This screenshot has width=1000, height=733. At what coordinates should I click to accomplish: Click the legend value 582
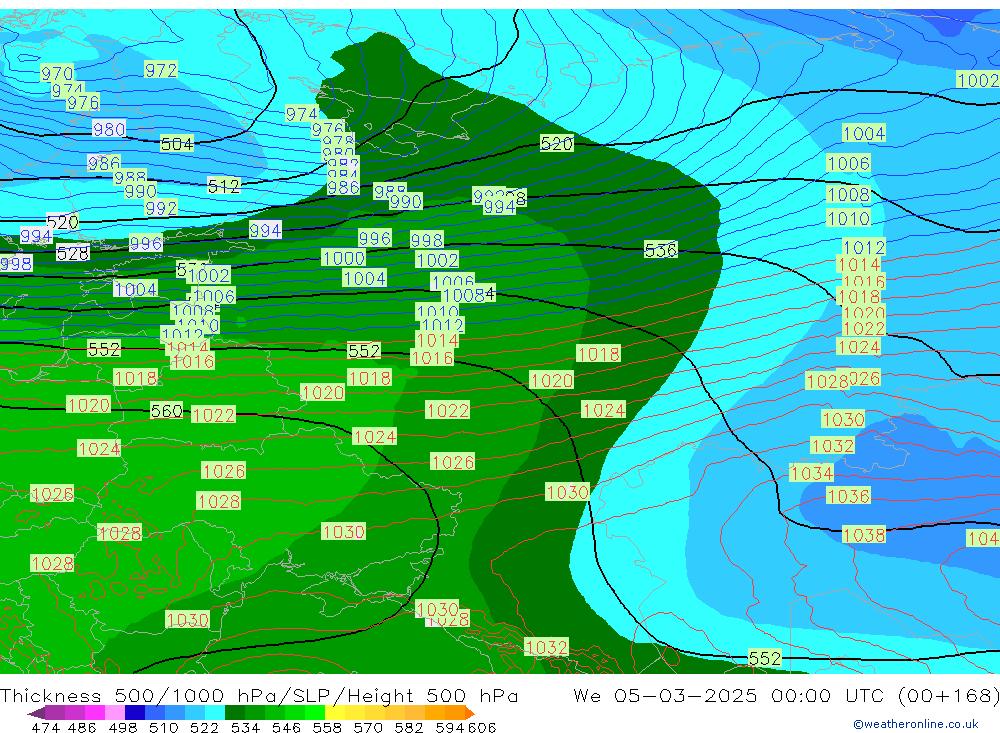click(x=408, y=727)
